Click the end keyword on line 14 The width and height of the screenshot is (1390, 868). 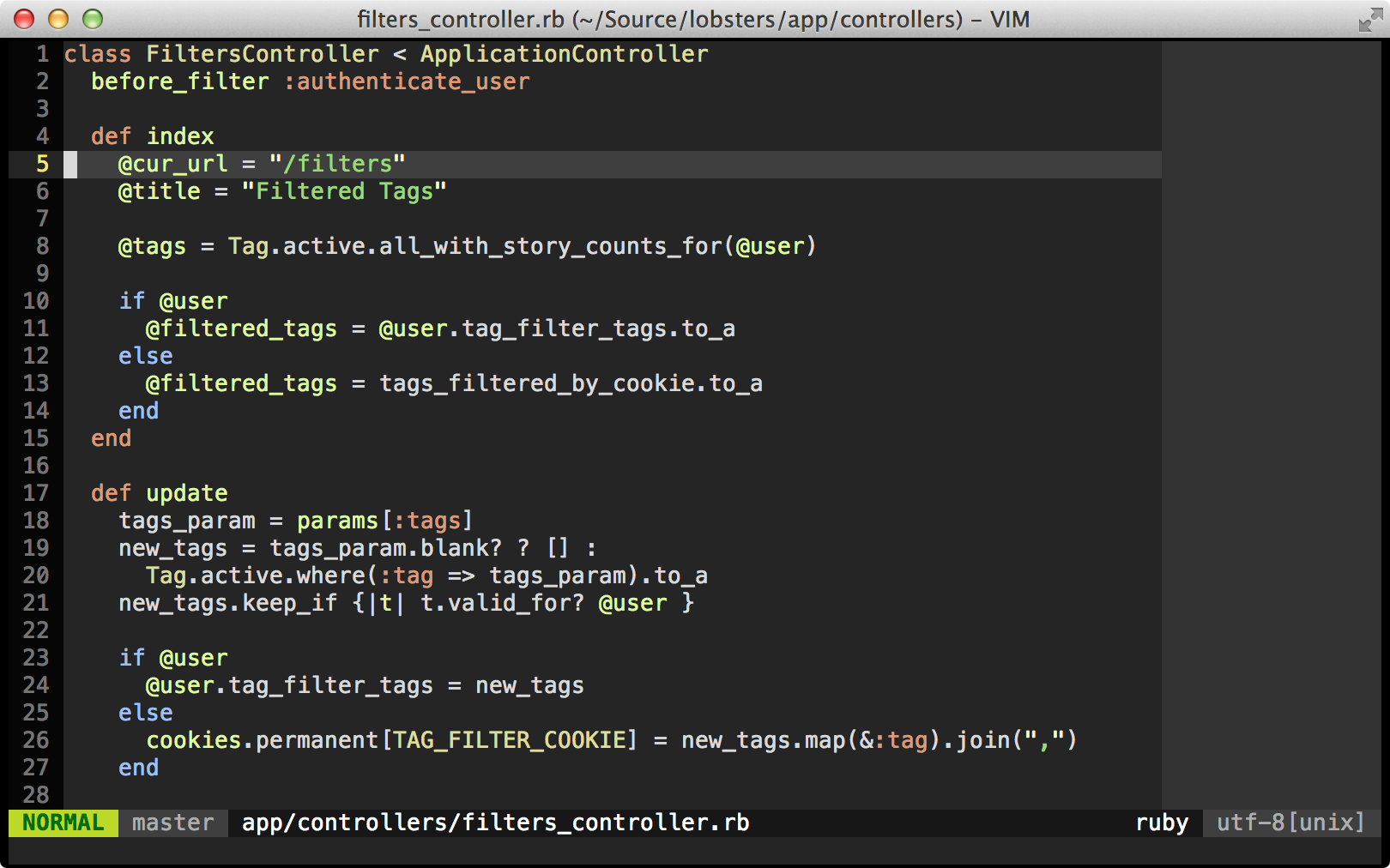click(x=139, y=411)
